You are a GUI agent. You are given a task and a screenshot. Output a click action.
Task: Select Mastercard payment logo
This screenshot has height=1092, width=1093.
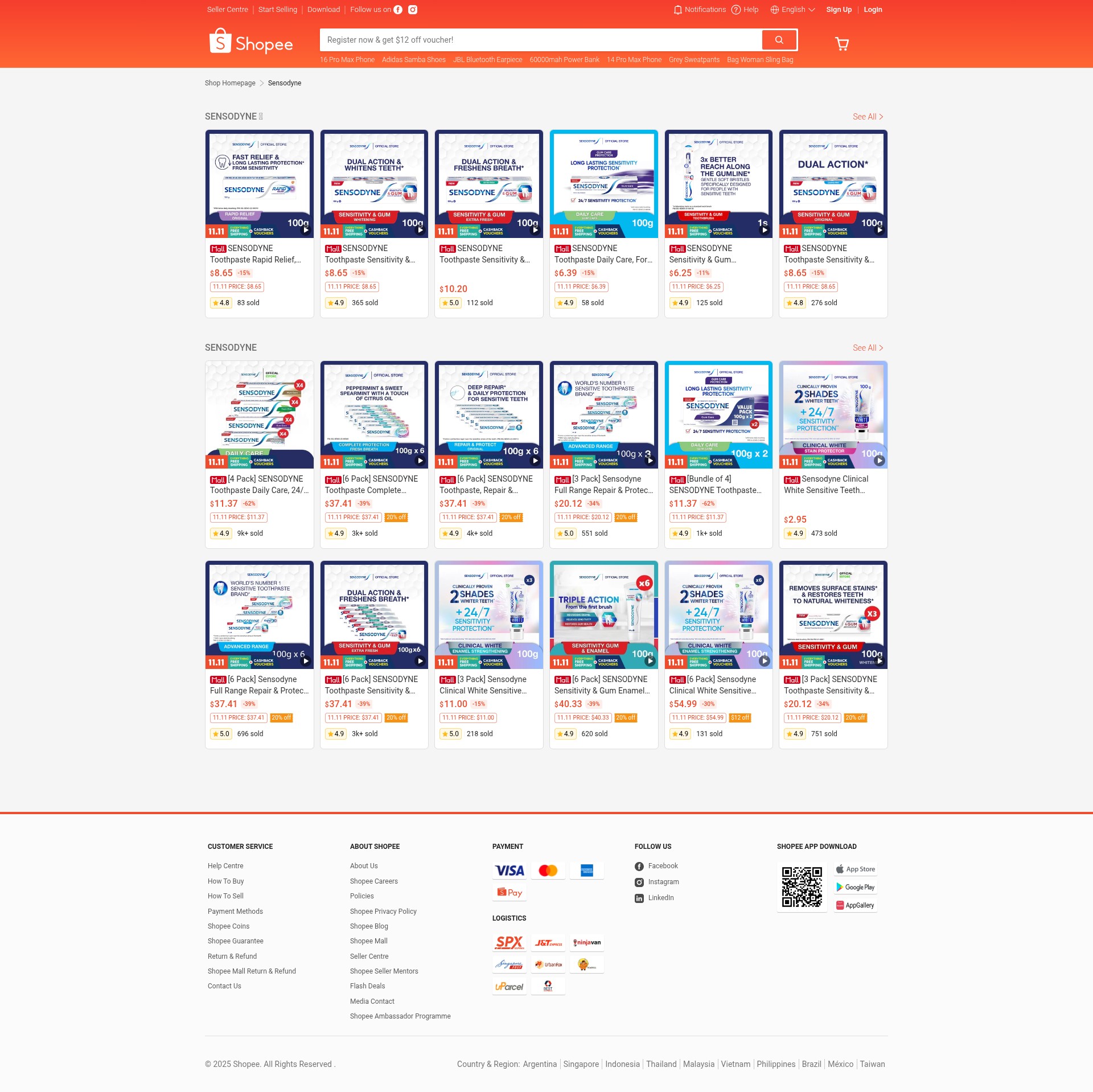pyautogui.click(x=548, y=871)
